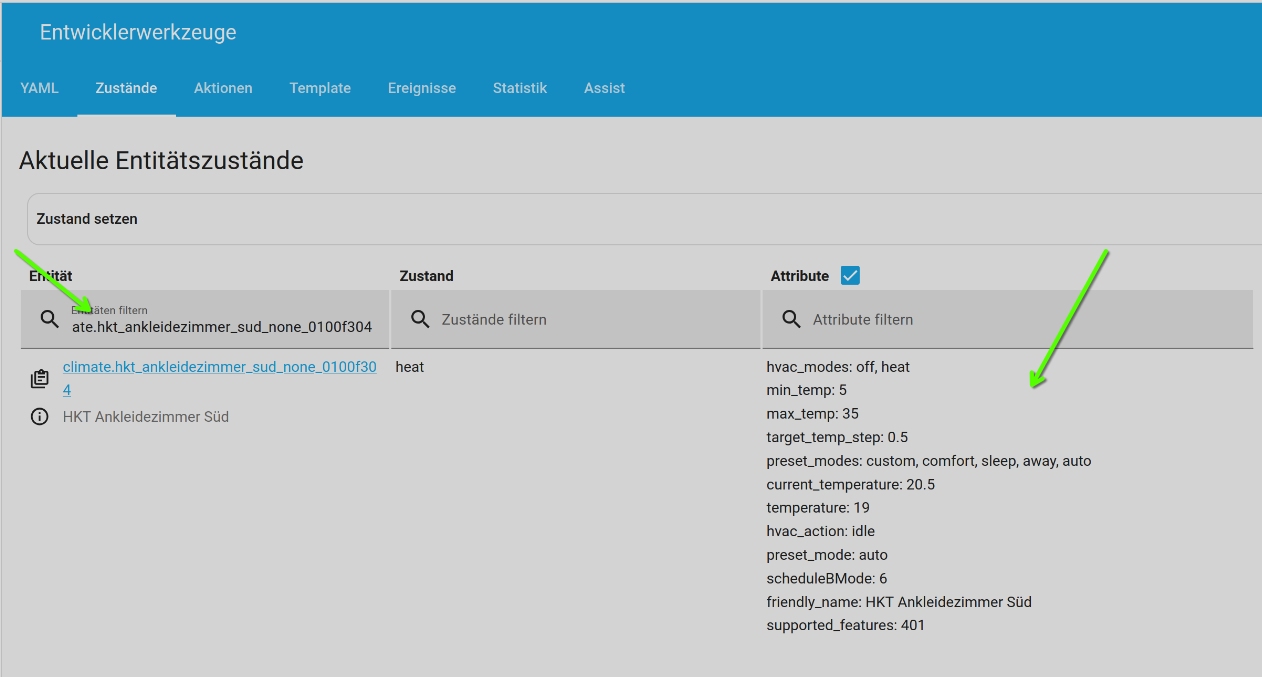Click the magnifier icon in Attribute filtern

791,319
